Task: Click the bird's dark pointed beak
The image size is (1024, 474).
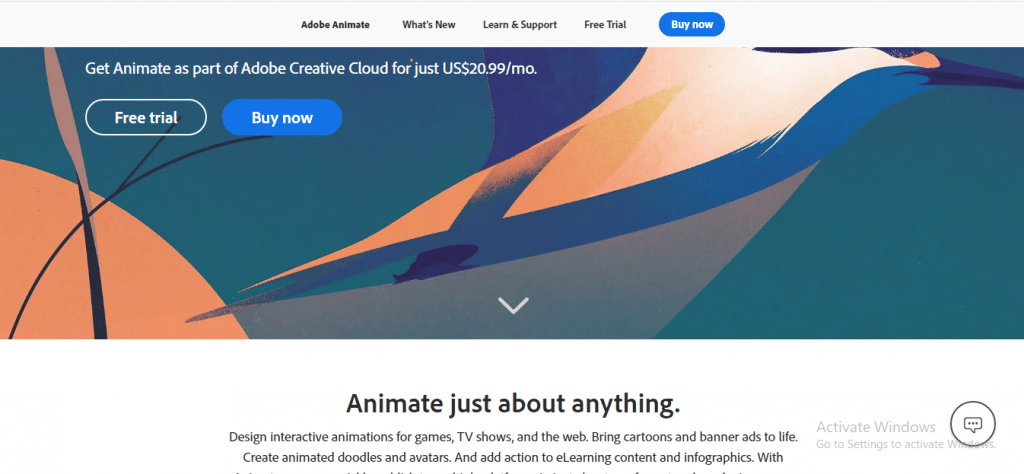Action: click(x=980, y=71)
